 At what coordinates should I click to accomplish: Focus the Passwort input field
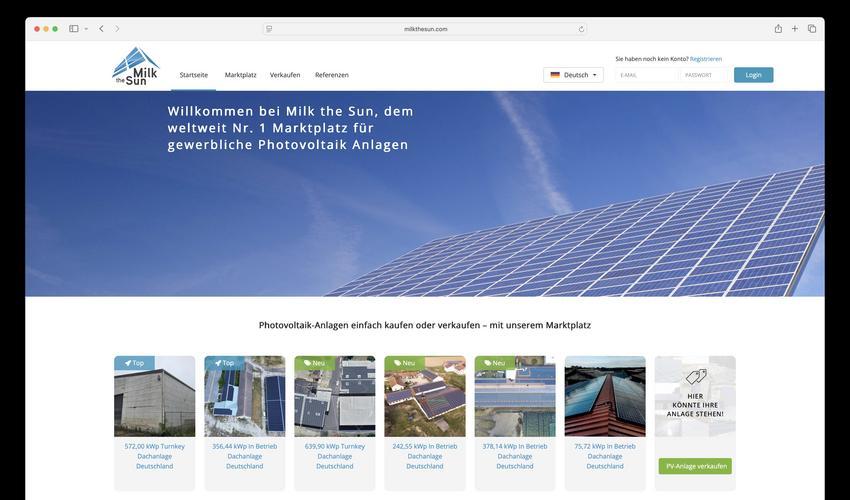point(701,75)
